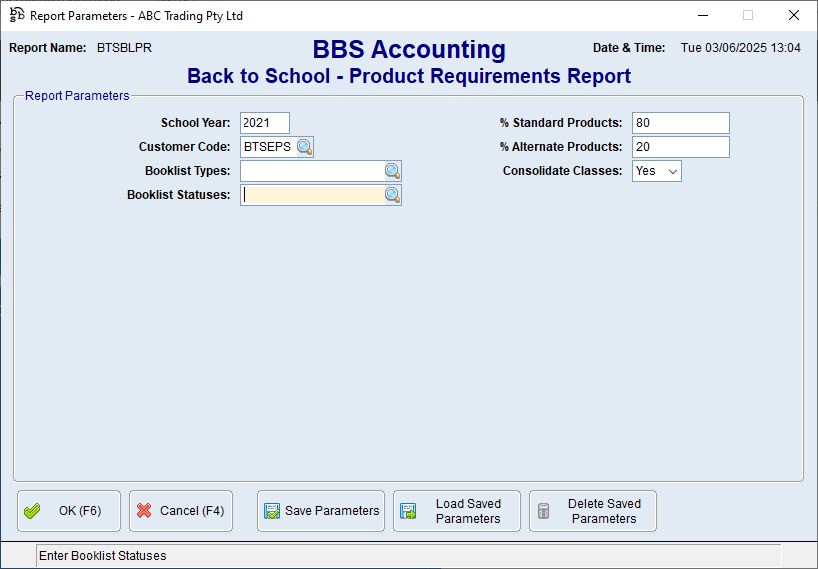Click the Date & Time value text

[x=741, y=48]
